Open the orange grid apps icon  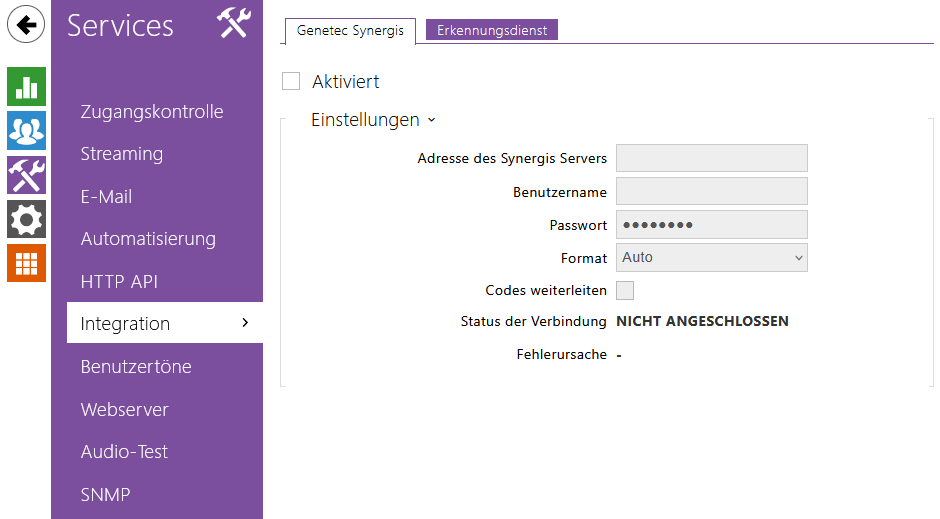click(26, 263)
